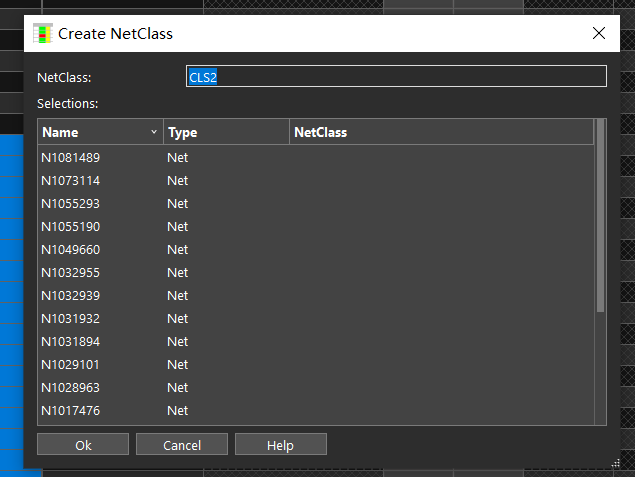
Task: Select net N1055190 row
Action: click(x=316, y=227)
